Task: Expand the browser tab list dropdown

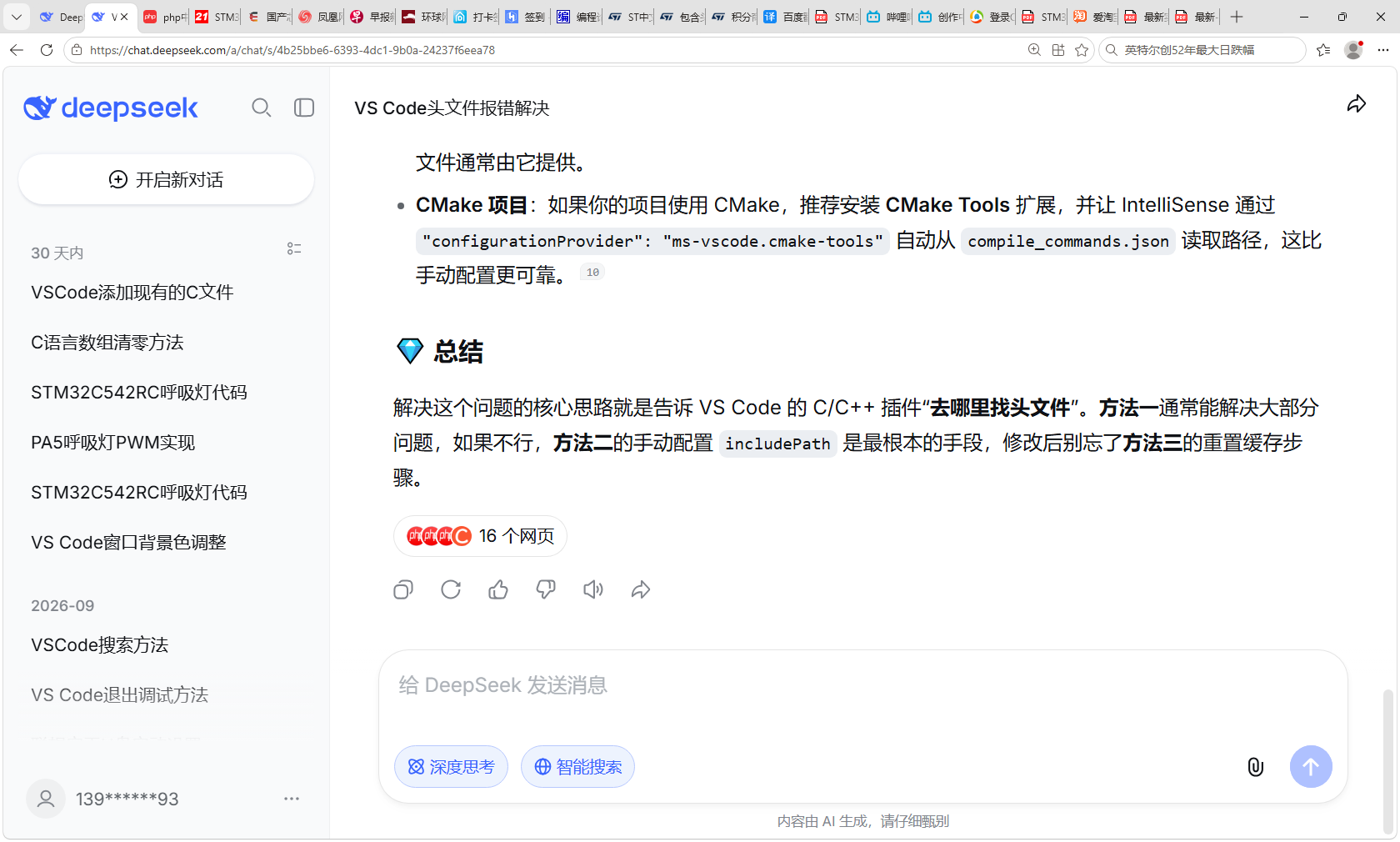Action: pos(16,17)
